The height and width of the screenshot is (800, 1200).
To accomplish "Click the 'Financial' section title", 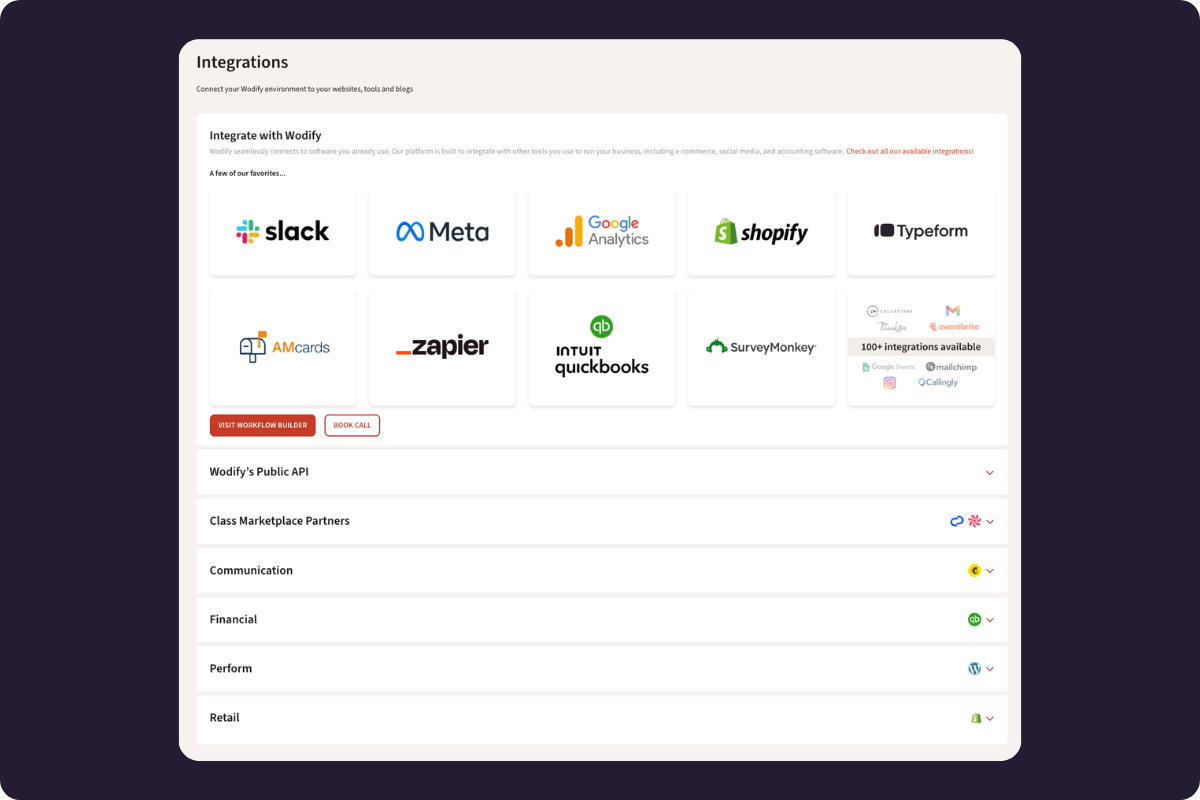I will point(233,619).
